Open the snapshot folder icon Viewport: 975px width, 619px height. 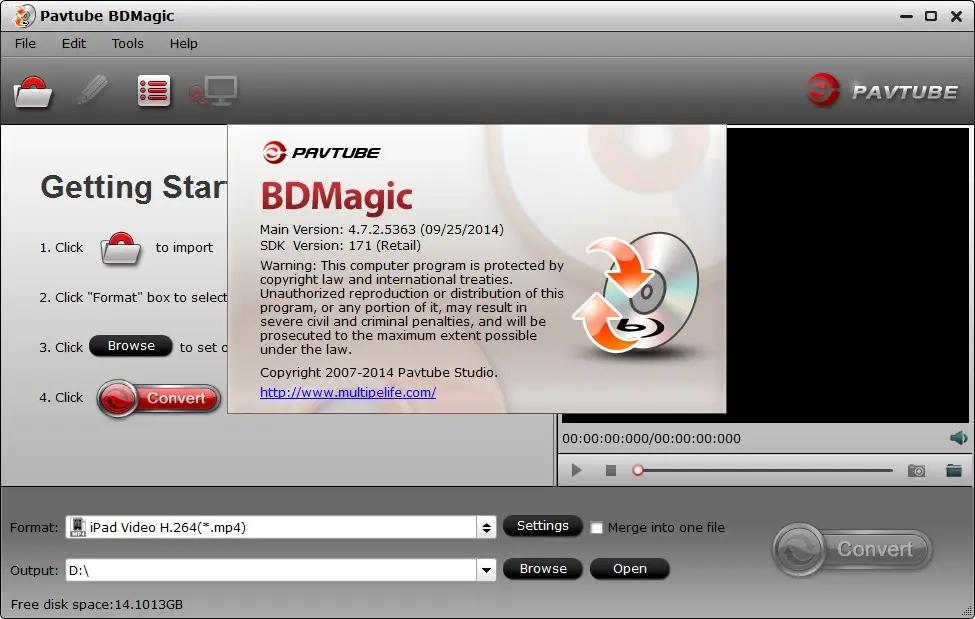coord(954,470)
